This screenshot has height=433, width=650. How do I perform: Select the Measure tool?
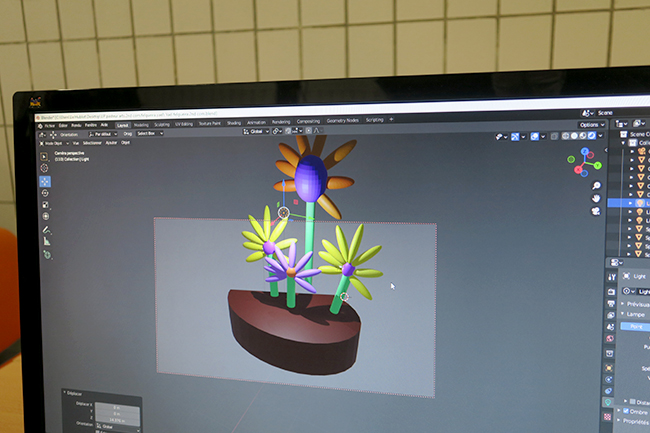(47, 242)
